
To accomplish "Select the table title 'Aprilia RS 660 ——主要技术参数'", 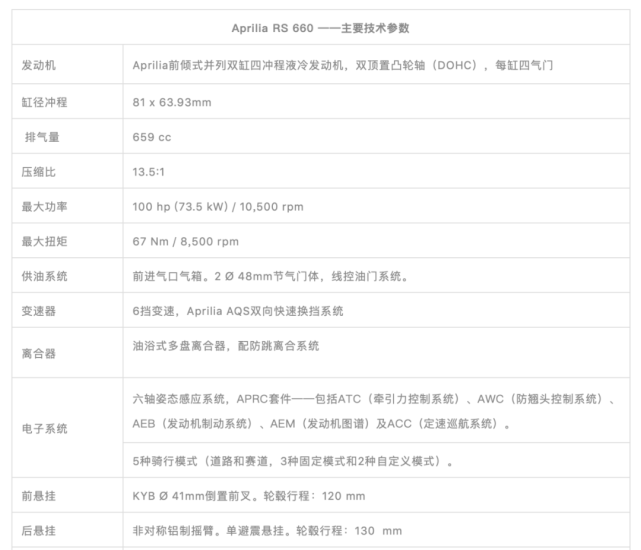I will (x=320, y=28).
